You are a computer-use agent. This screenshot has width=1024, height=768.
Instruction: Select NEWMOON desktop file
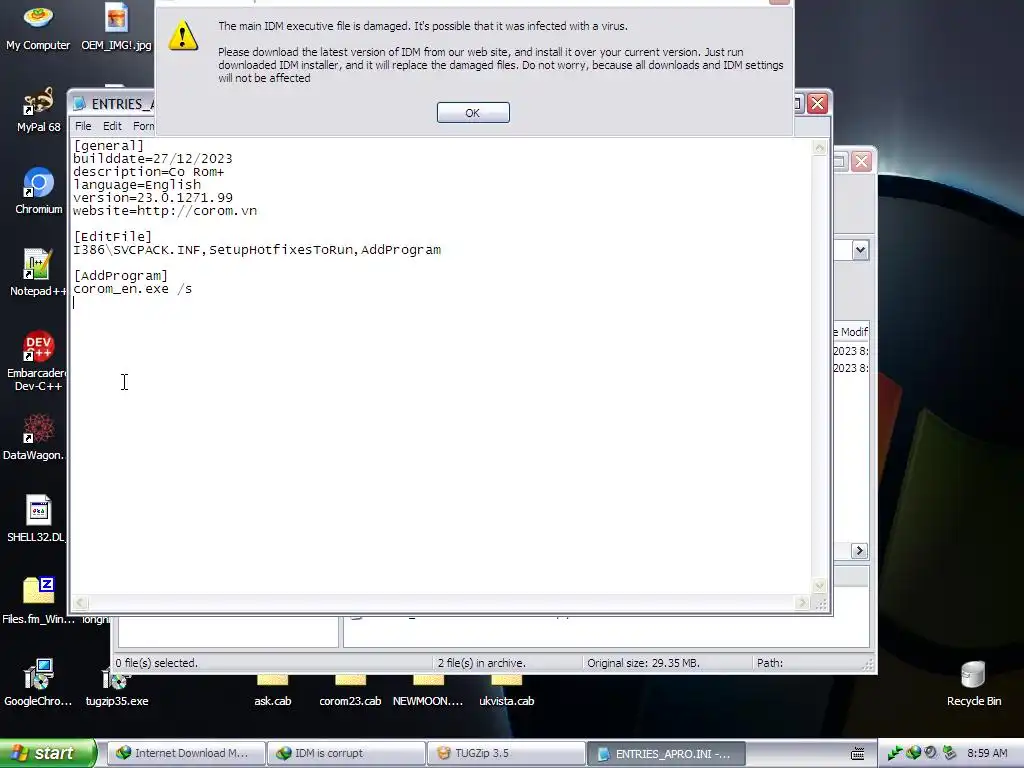[x=428, y=692]
